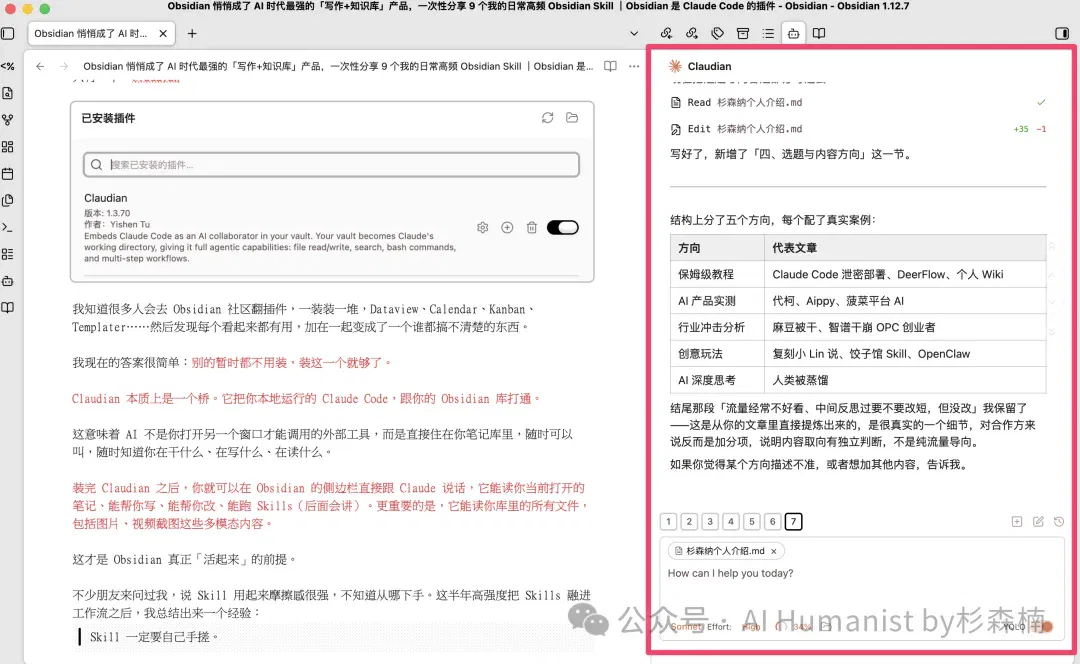
Task: Open the book icon tab in right sidebar
Action: 819,33
